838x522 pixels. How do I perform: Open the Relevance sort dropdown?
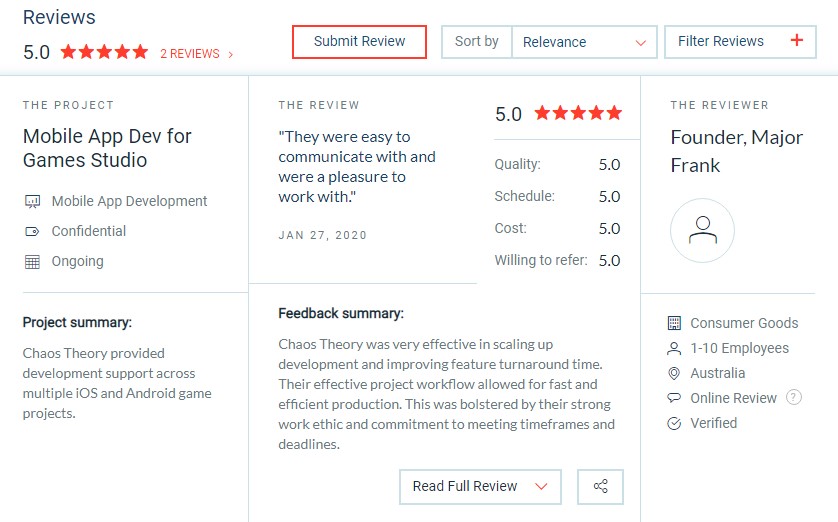pos(584,42)
